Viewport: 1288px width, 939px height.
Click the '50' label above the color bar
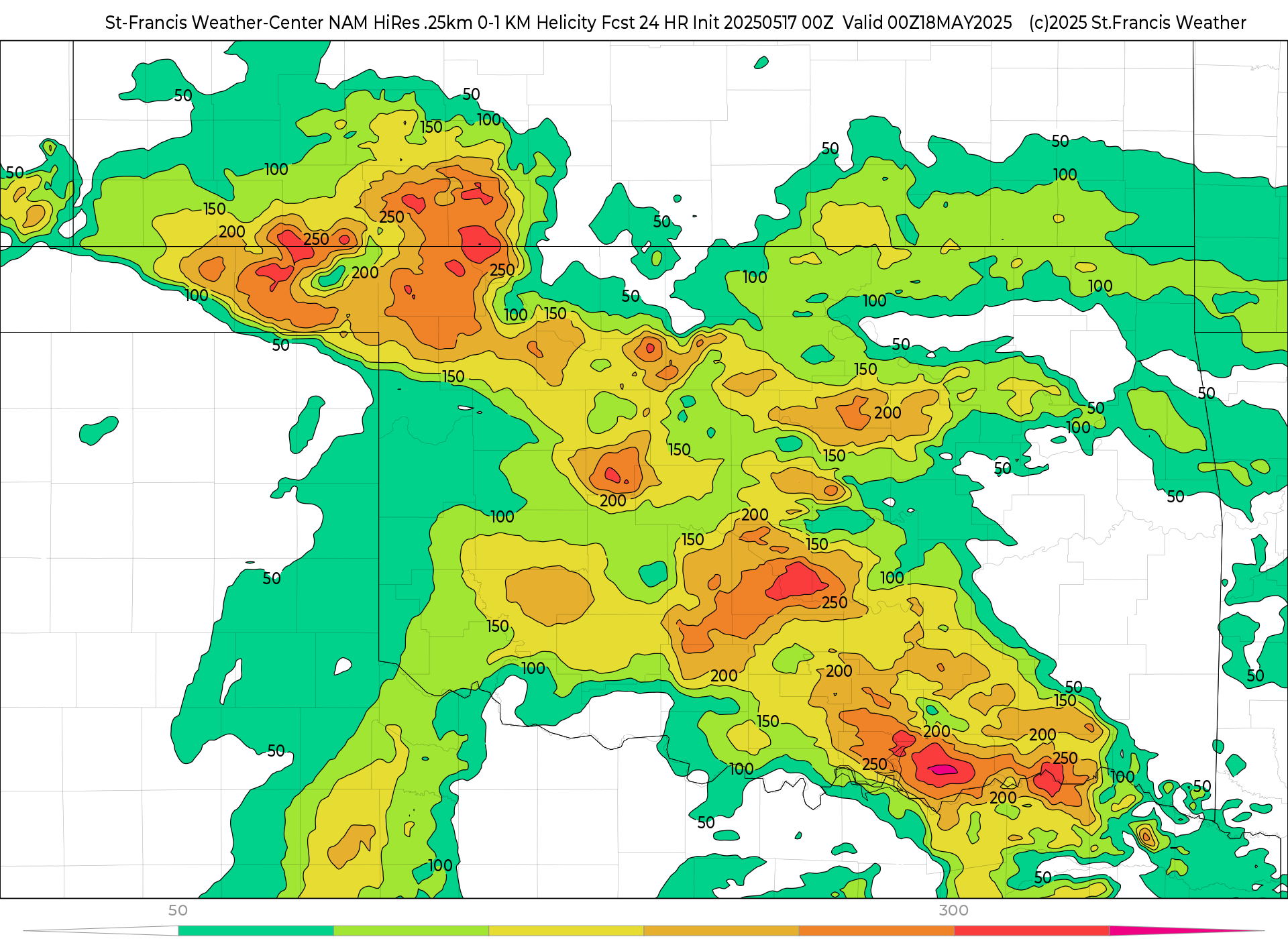(x=178, y=911)
